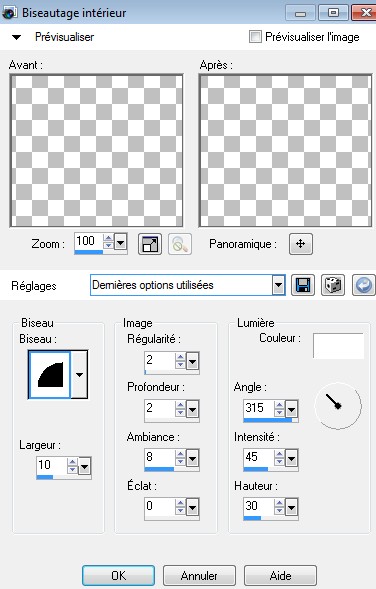Open the Ambiance slider dropdown arrow
Image resolution: width=376 pixels, height=589 pixels.
[192, 459]
